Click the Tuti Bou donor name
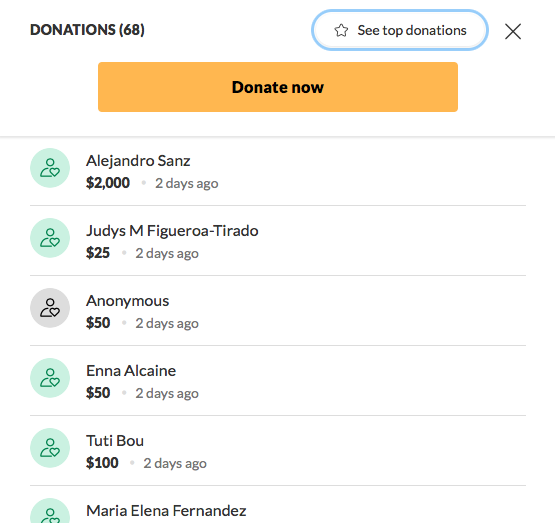The height and width of the screenshot is (523, 555). click(x=115, y=441)
